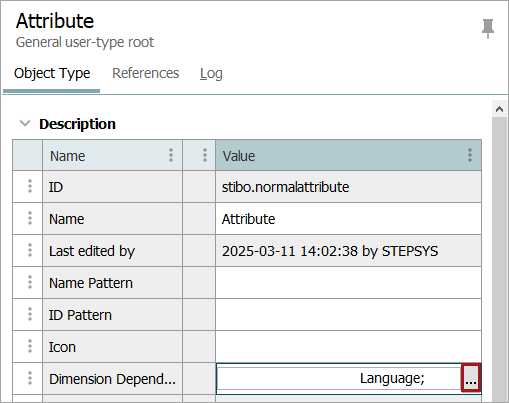Viewport: 509px width, 403px height.
Task: Pin the Attribute panel
Action: (488, 29)
